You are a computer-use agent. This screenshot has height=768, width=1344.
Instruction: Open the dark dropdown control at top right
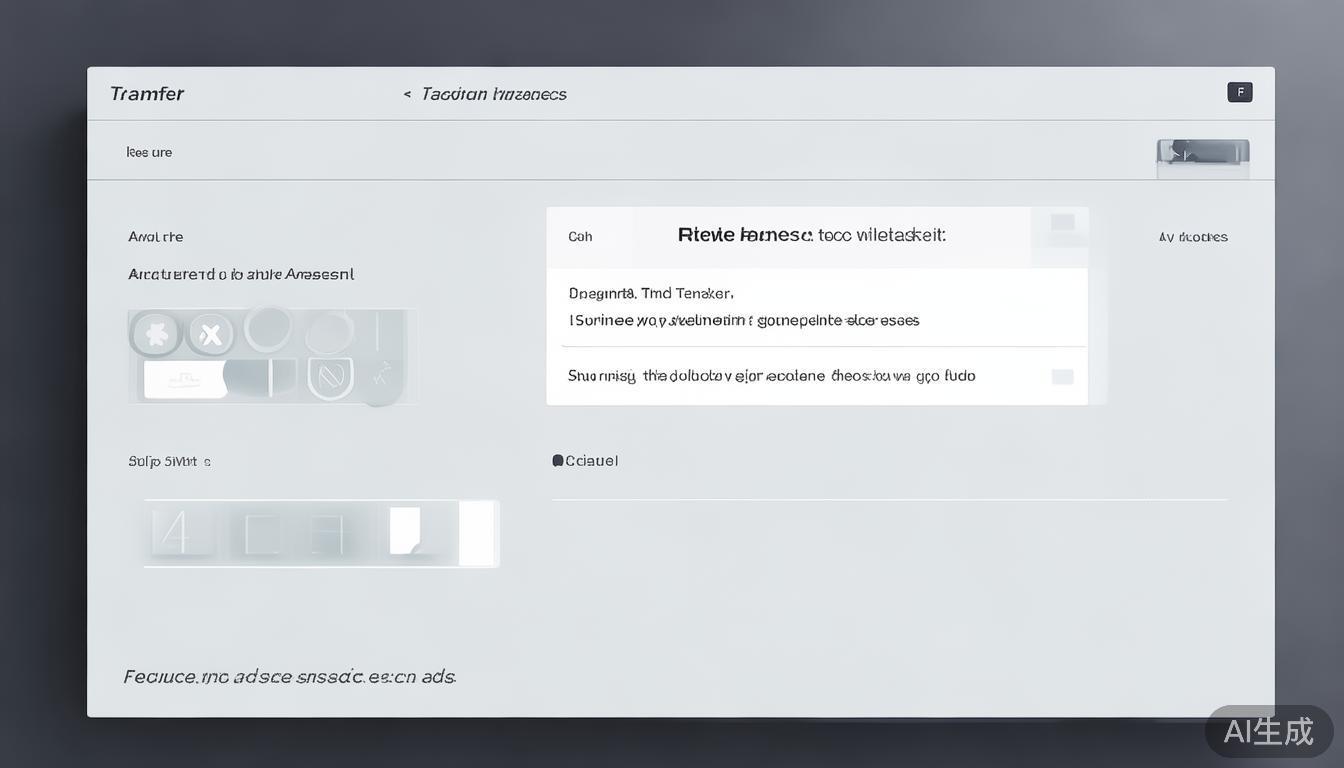(1203, 152)
